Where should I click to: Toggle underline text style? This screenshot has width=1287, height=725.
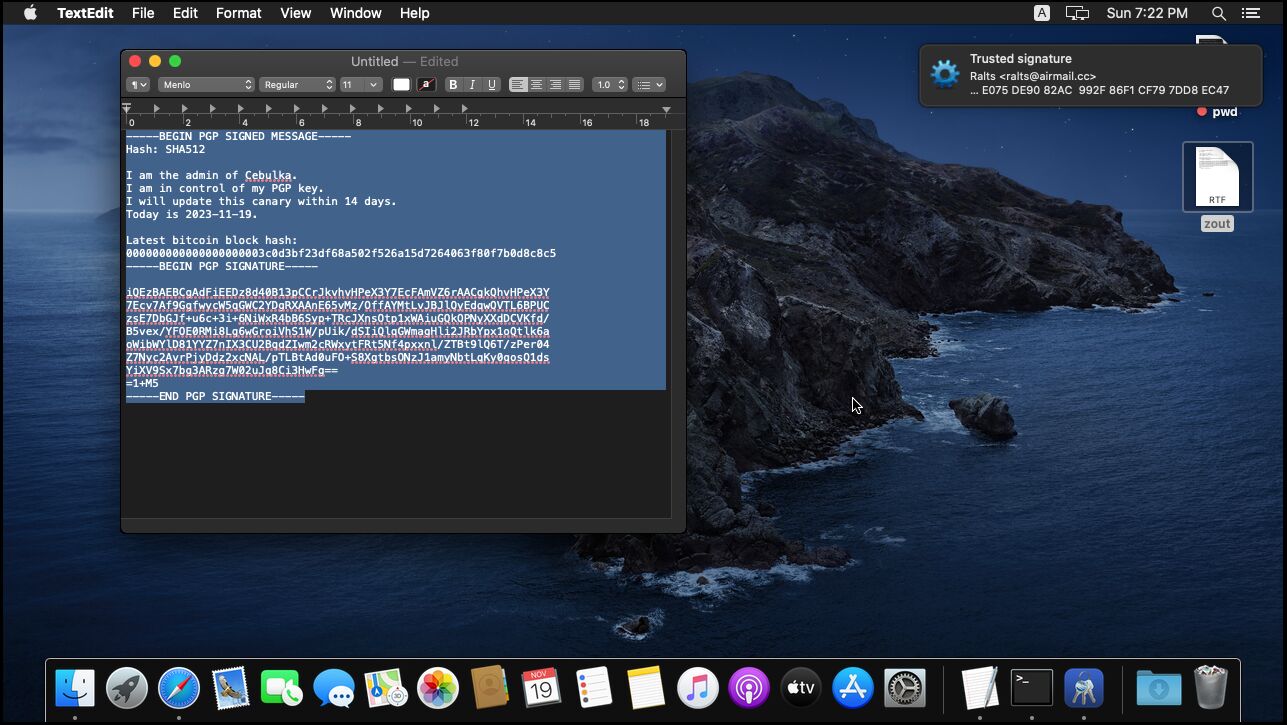pyautogui.click(x=491, y=85)
